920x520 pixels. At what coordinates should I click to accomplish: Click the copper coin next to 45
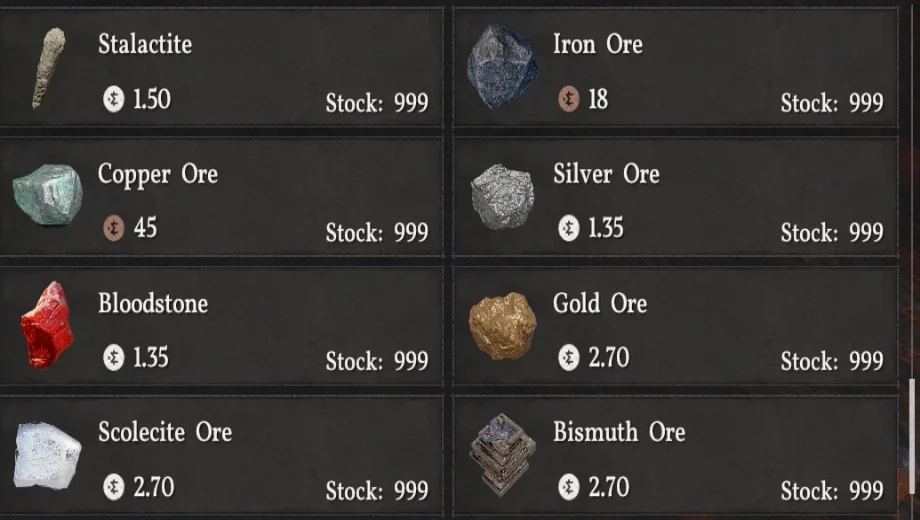point(114,228)
